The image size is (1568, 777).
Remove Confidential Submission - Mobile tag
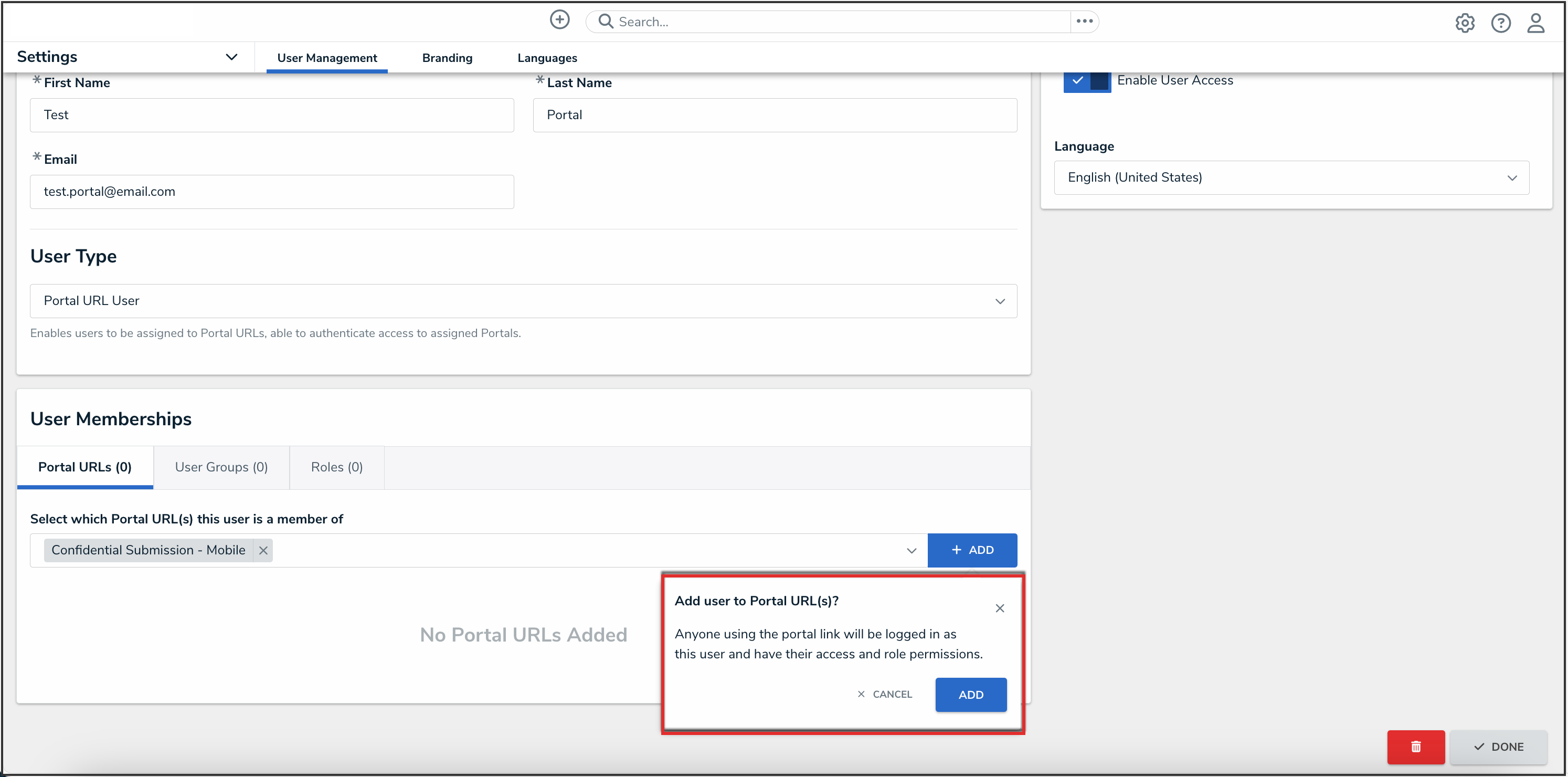(x=263, y=550)
